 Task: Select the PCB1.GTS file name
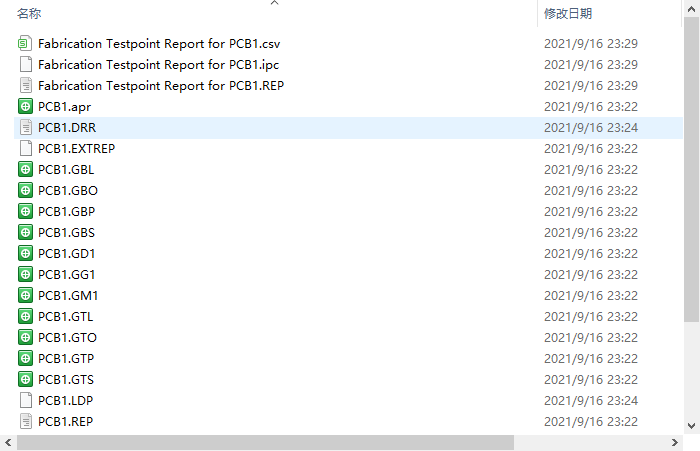66,380
